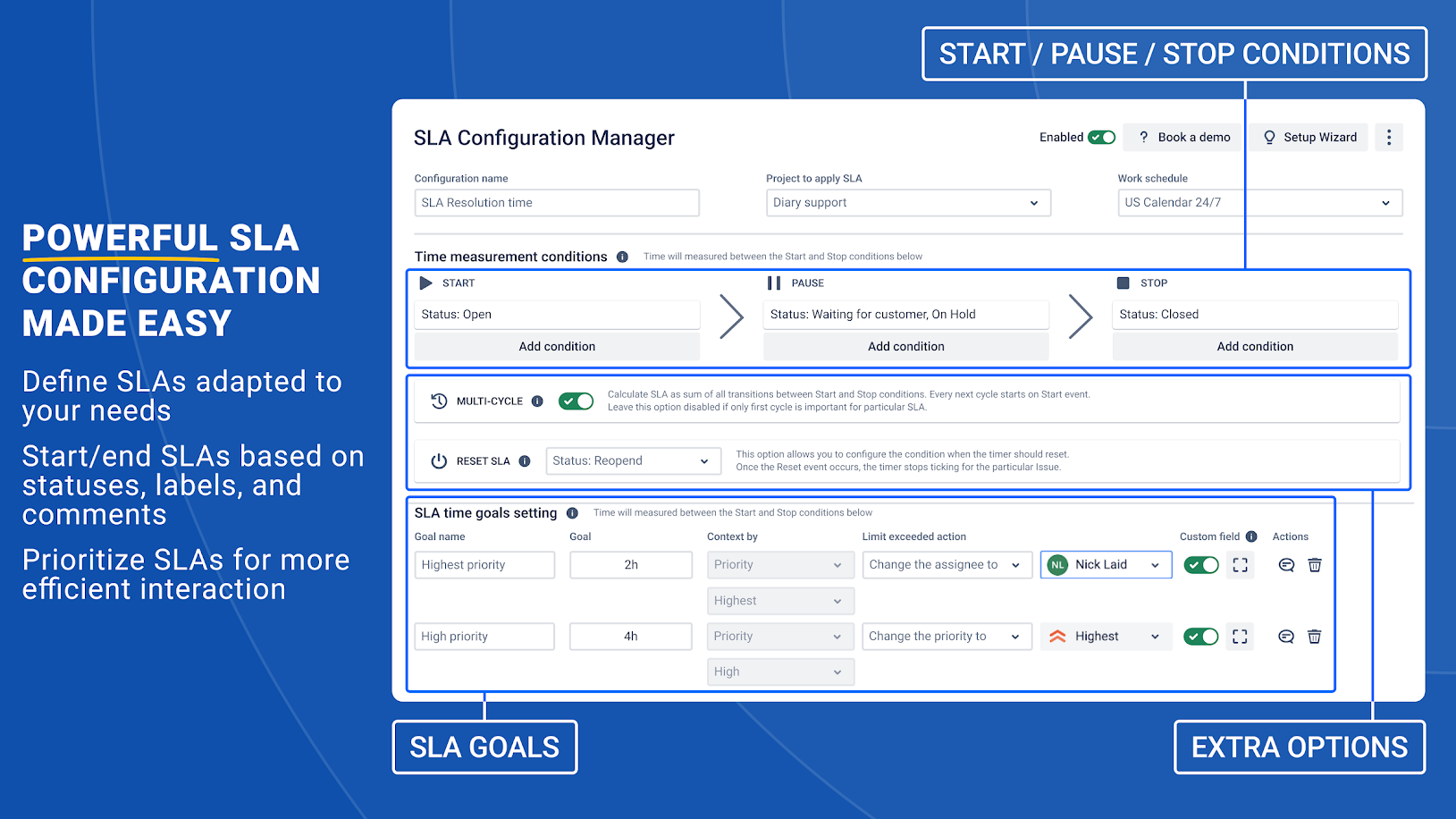
Task: Click the SLA Resolution time configuration name field
Action: [x=556, y=202]
